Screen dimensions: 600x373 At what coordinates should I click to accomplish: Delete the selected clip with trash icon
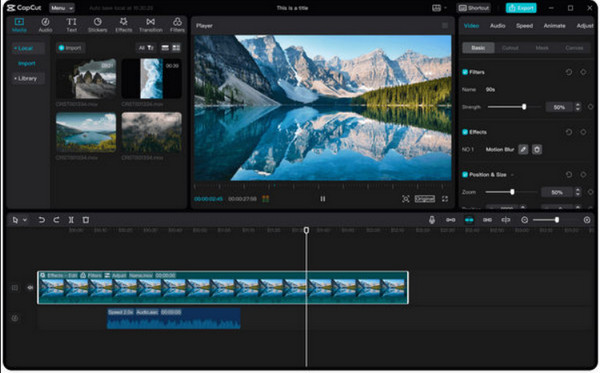(x=86, y=220)
